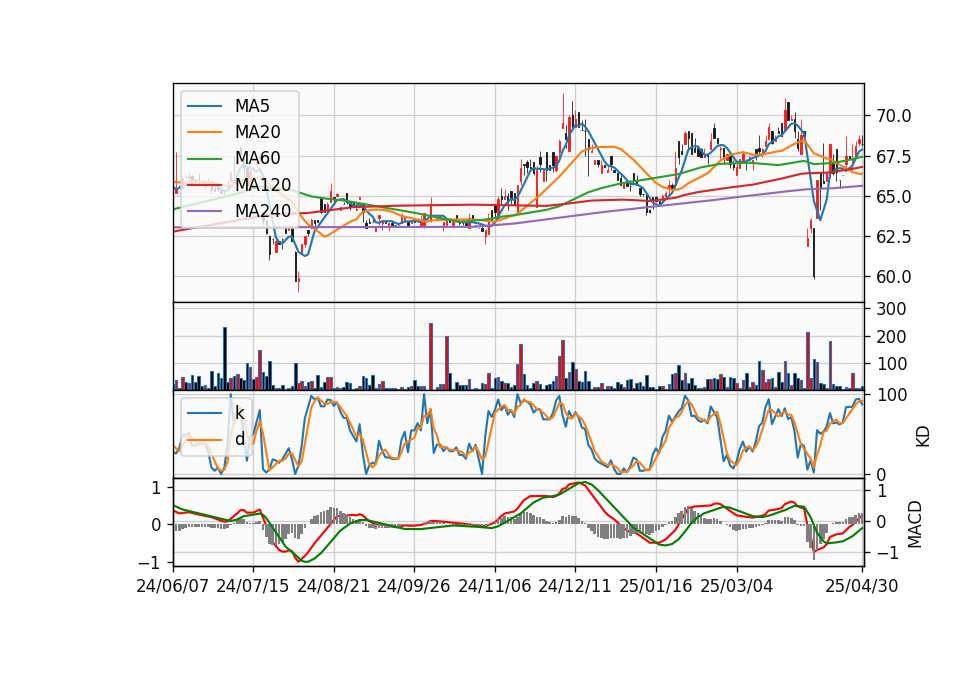Click the 24/12/11 date label

point(575,587)
